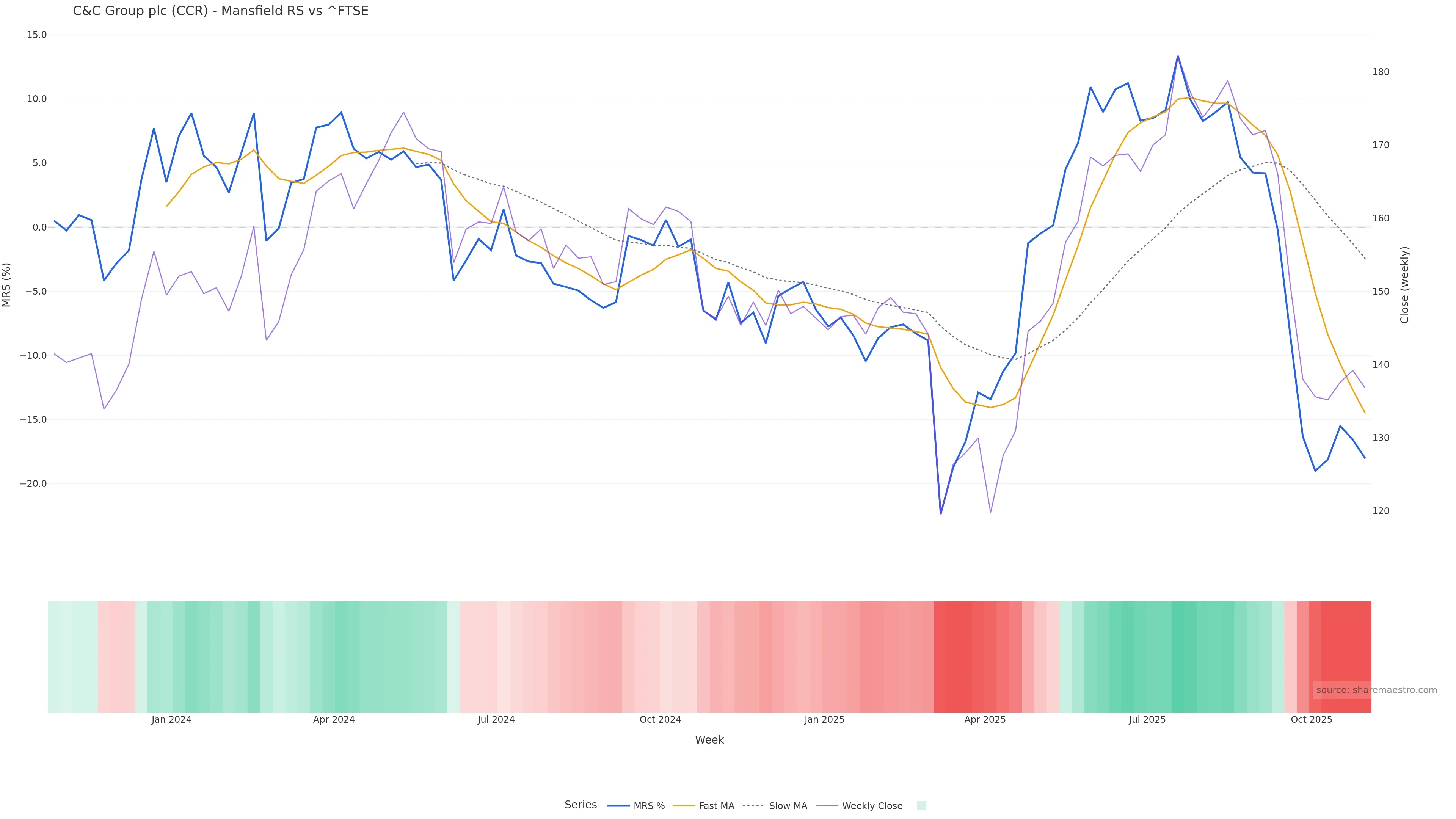Click the dotted Slow MA legend line icon
Viewport: 1456px width, 819px height.
753,806
